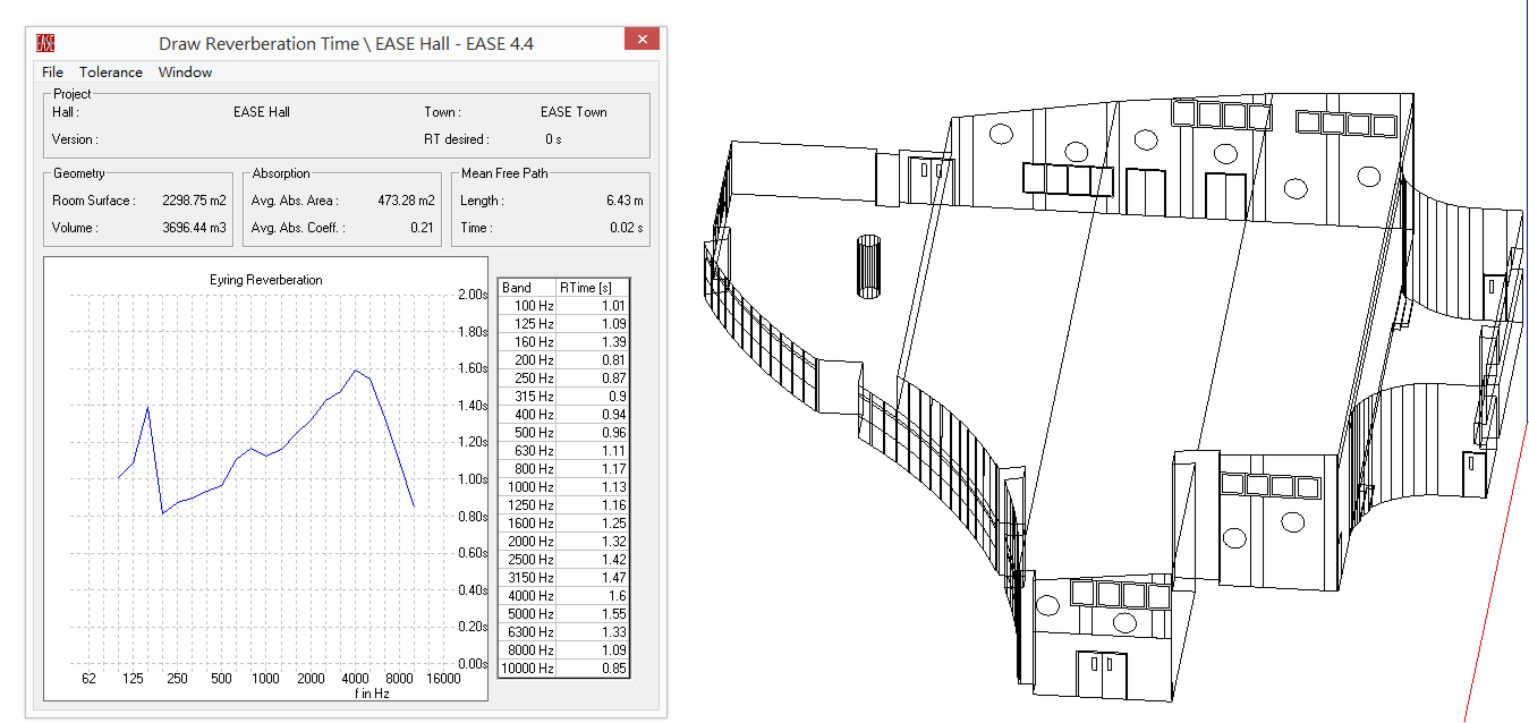Image resolution: width=1529 pixels, height=723 pixels.
Task: Select the 500 Hz band row
Action: (564, 432)
